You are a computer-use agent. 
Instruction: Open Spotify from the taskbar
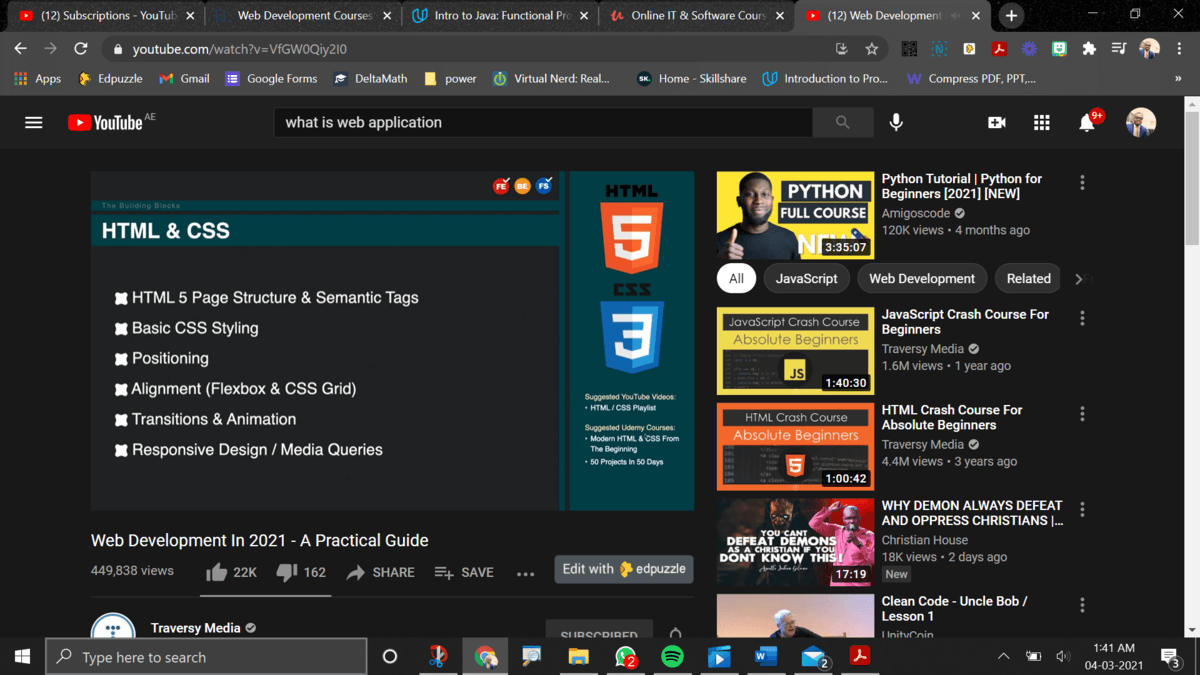[672, 657]
